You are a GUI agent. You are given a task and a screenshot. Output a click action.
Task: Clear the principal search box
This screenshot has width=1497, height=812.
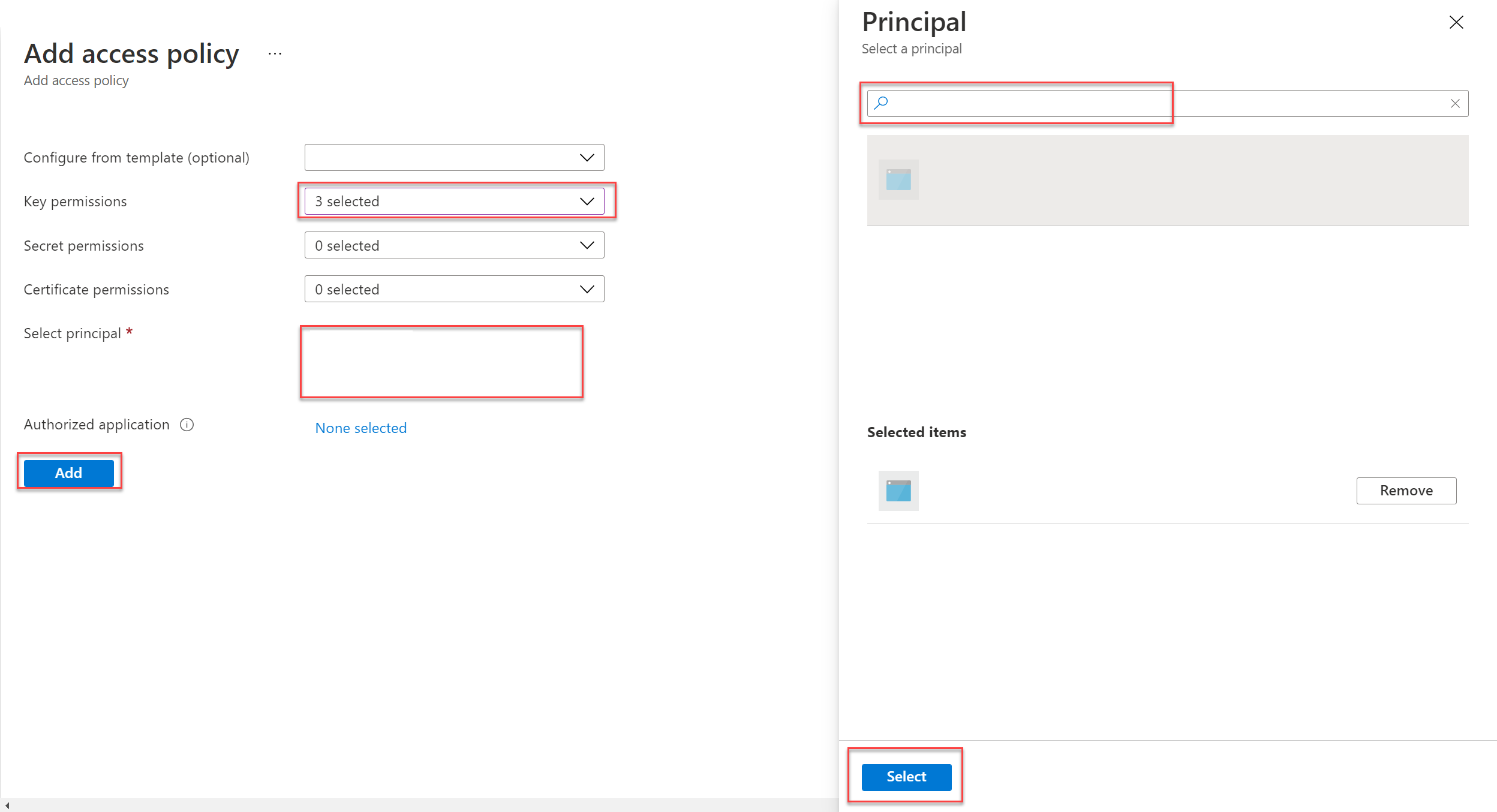point(1455,104)
